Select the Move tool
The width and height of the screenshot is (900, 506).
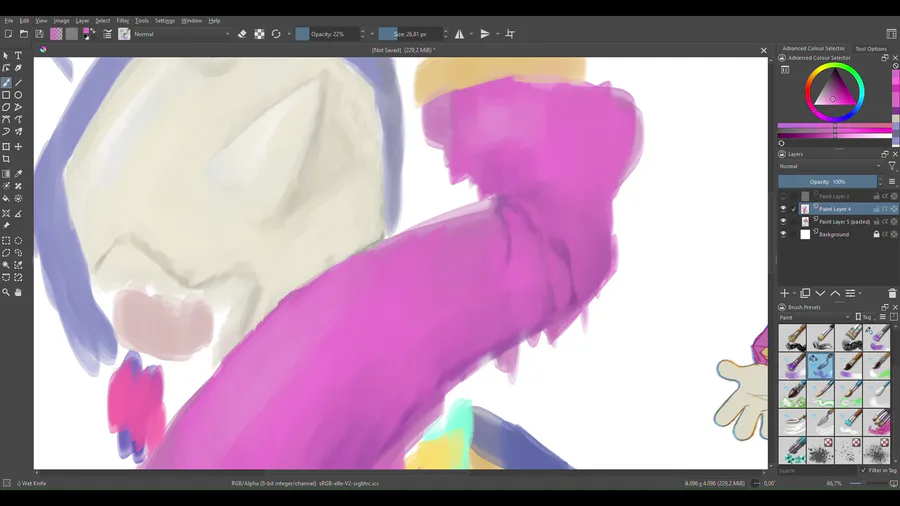coord(18,147)
